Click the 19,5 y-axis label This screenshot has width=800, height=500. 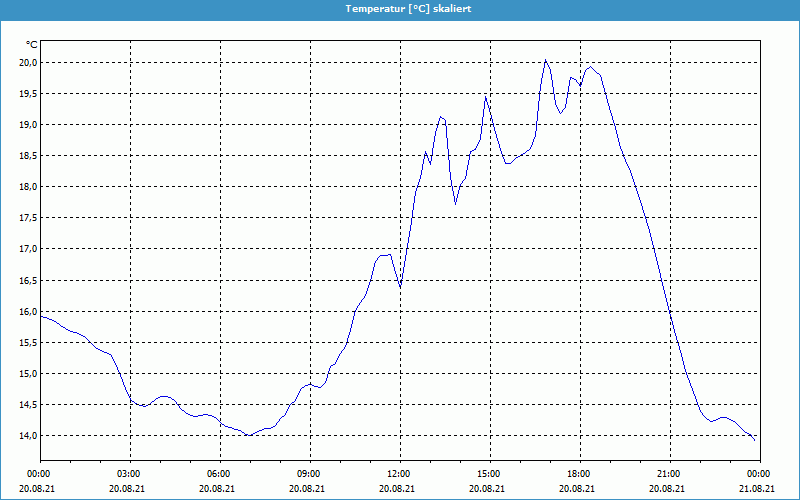[x=27, y=93]
